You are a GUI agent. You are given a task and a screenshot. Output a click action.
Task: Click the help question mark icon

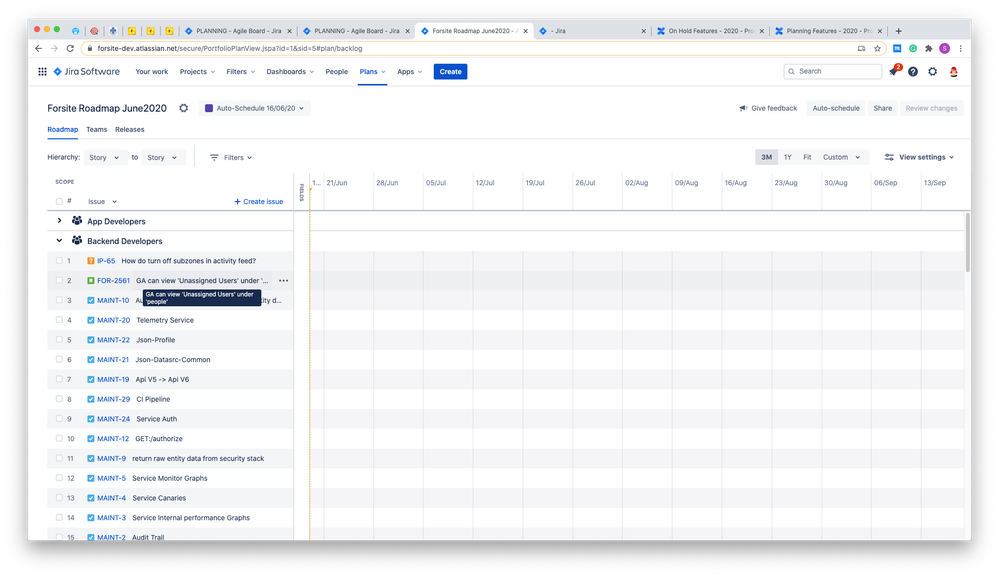(x=912, y=71)
